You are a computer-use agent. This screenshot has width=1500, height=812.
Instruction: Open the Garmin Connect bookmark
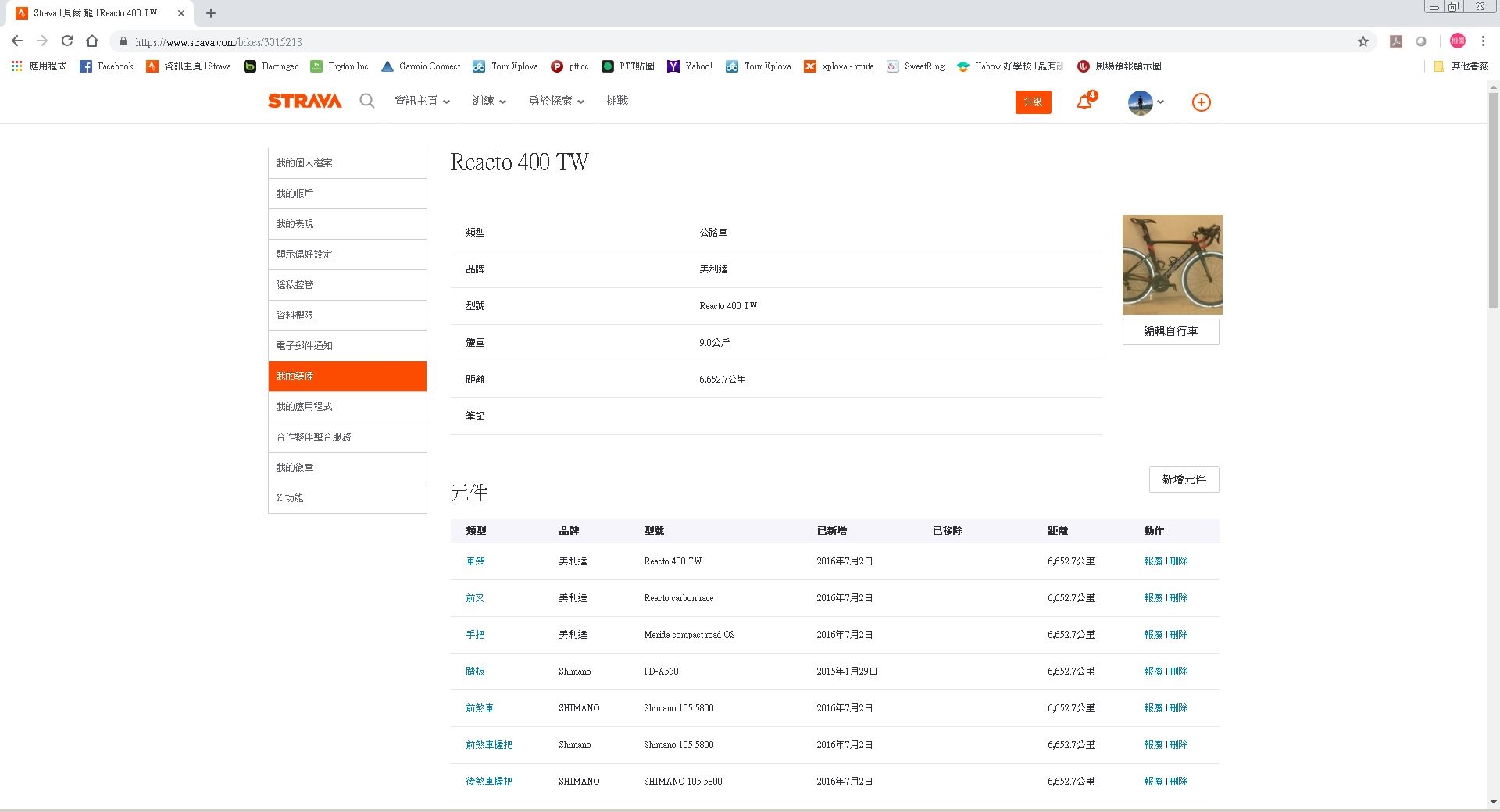(x=420, y=66)
